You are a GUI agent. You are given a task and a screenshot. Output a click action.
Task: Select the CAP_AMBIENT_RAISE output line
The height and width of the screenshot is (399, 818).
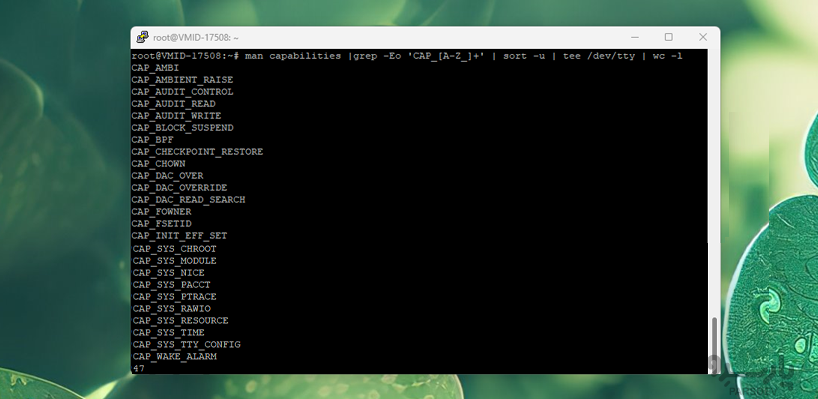pyautogui.click(x=182, y=80)
